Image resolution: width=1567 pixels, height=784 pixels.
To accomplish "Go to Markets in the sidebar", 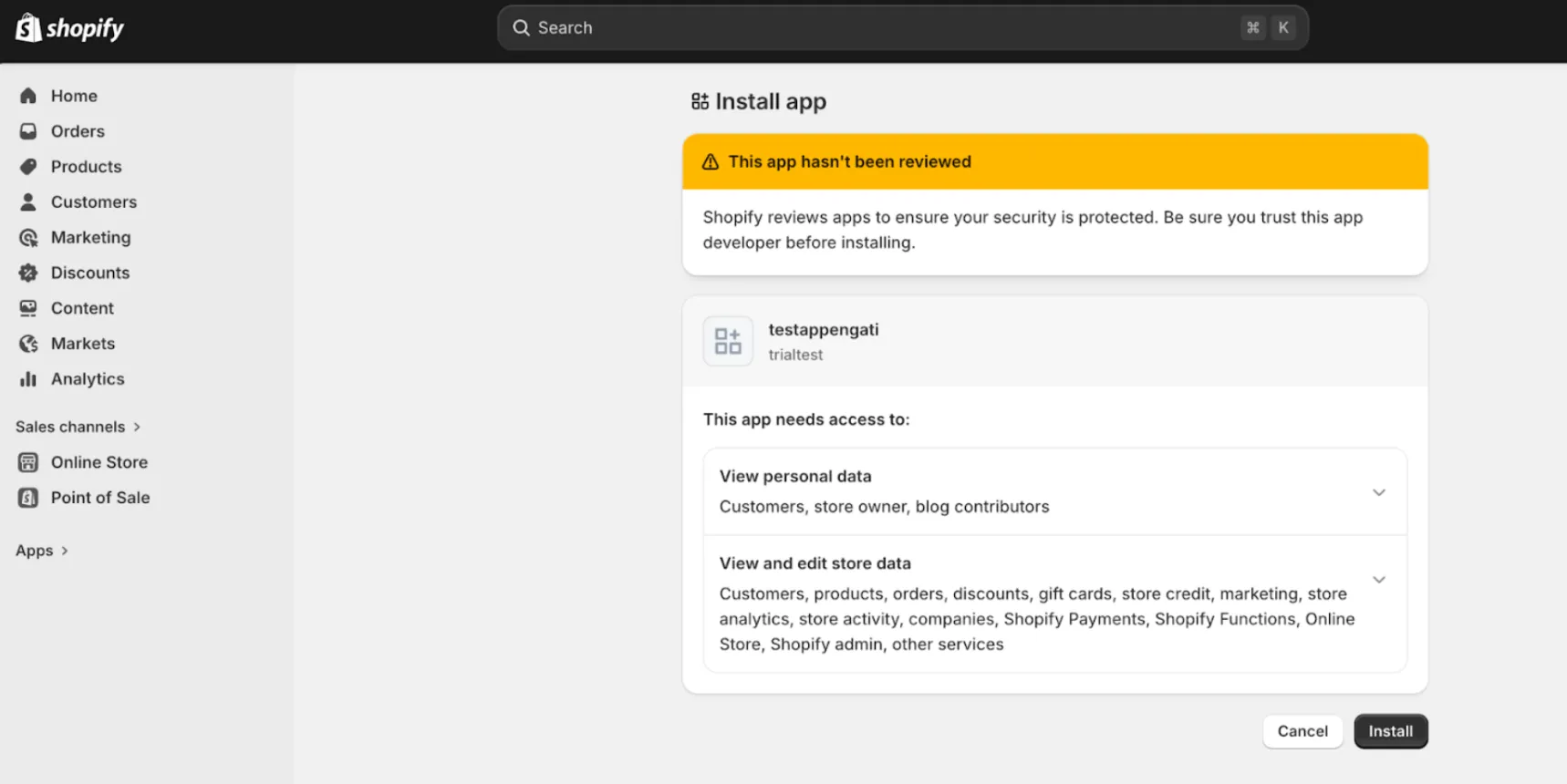I will point(83,344).
